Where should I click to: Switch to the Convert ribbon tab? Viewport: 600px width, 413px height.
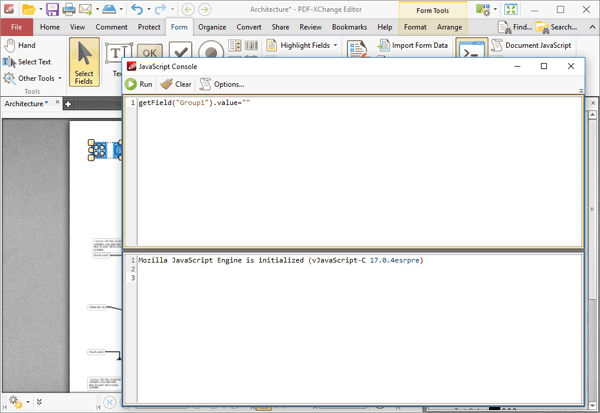249,27
